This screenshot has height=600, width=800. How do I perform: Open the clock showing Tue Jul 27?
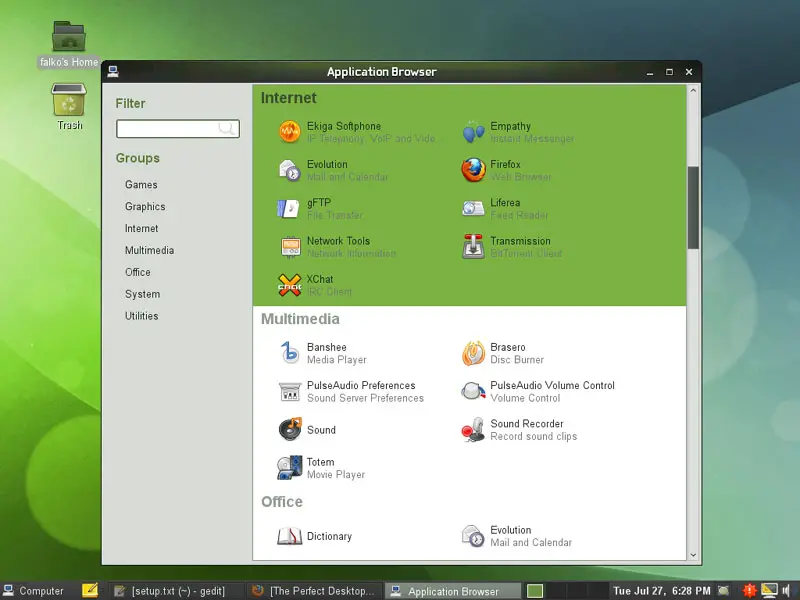tap(662, 591)
